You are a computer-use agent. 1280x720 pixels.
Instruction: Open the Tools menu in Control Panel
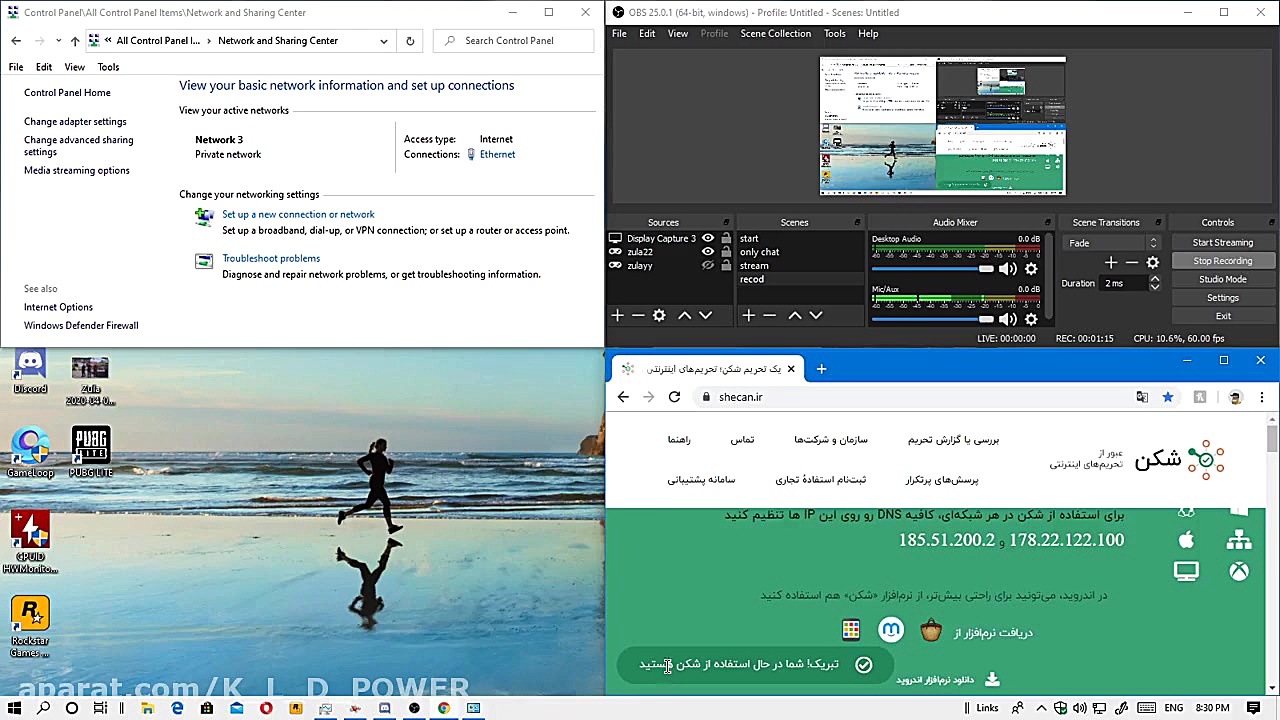point(108,67)
